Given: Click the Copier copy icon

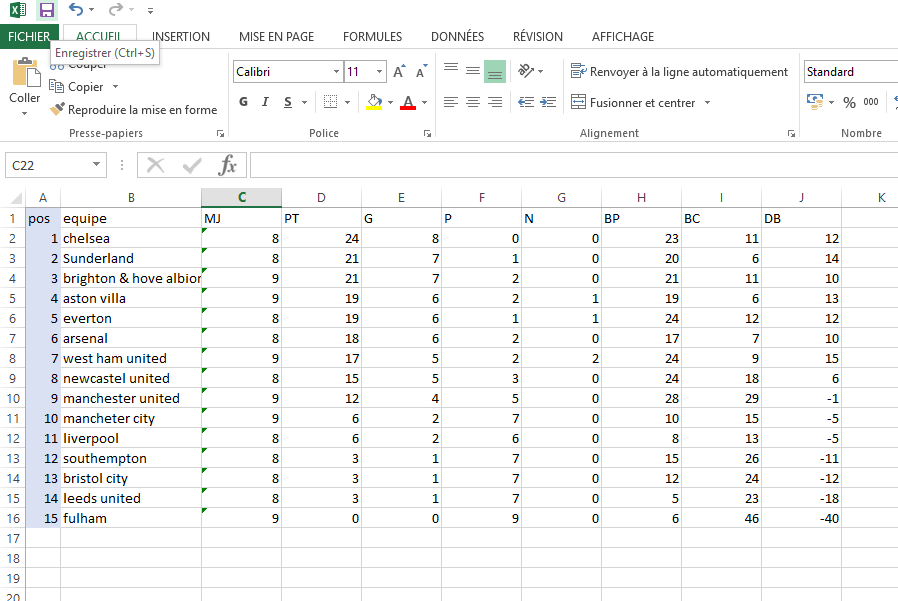Looking at the screenshot, I should (56, 87).
